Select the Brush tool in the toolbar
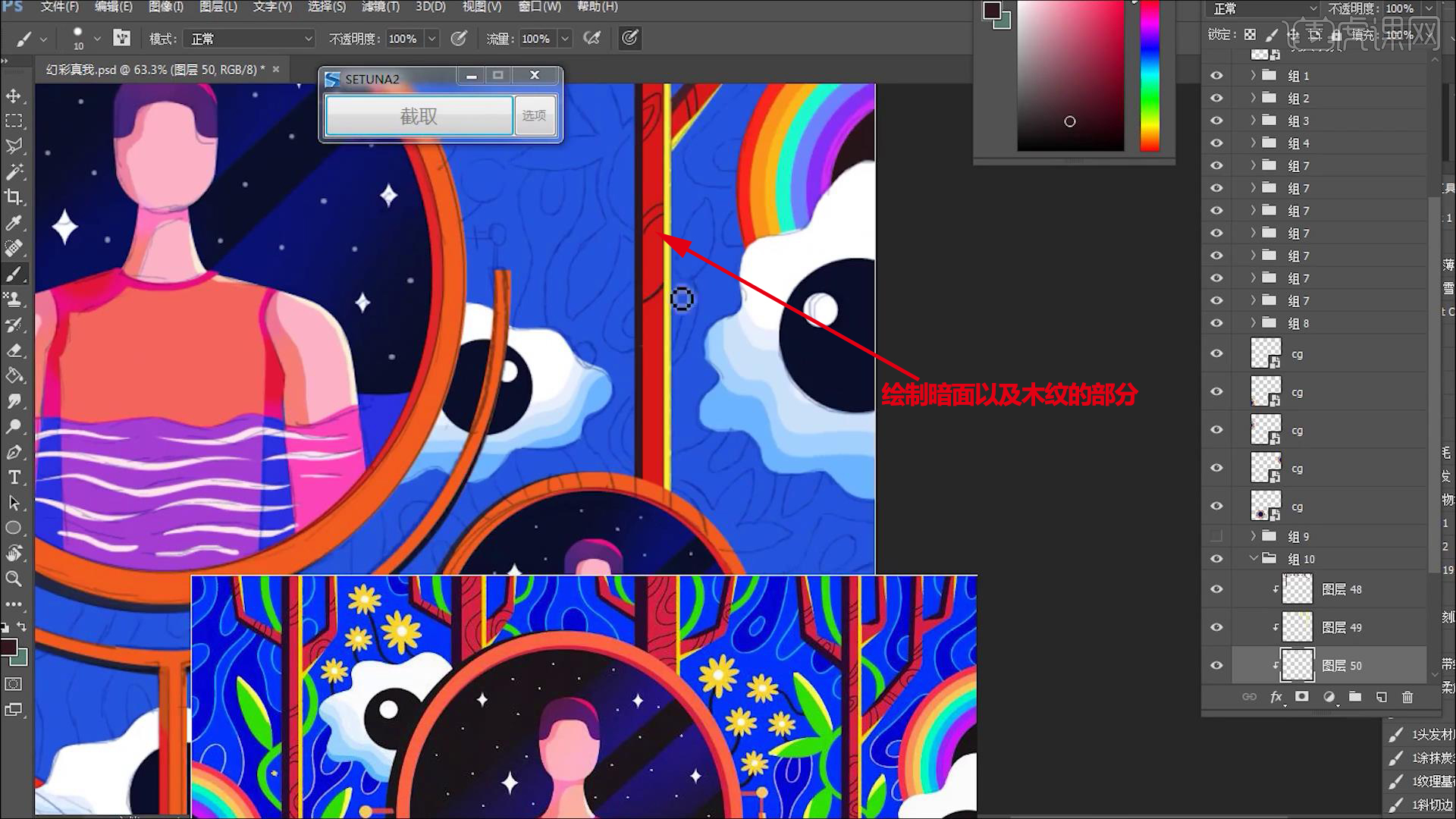1456x819 pixels. coord(14,274)
